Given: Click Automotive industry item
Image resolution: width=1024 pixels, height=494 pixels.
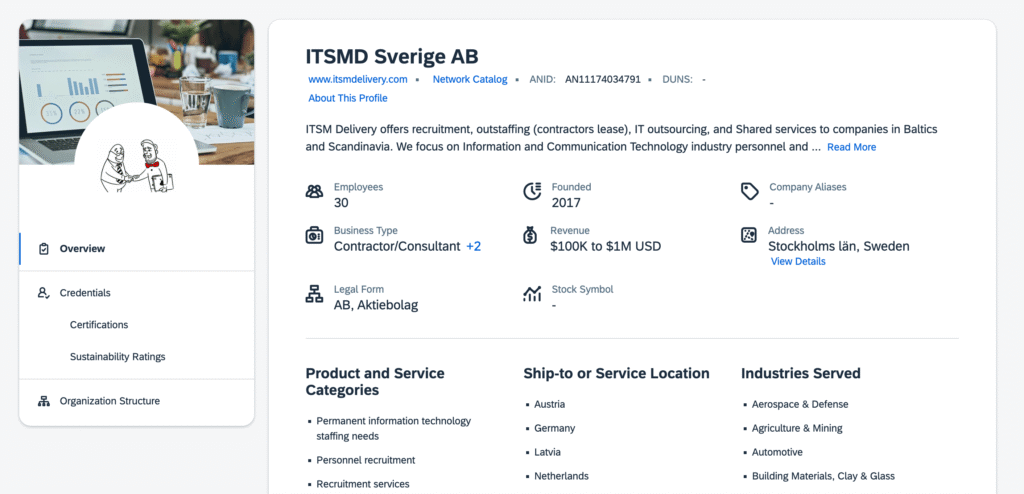Looking at the screenshot, I should tap(777, 452).
